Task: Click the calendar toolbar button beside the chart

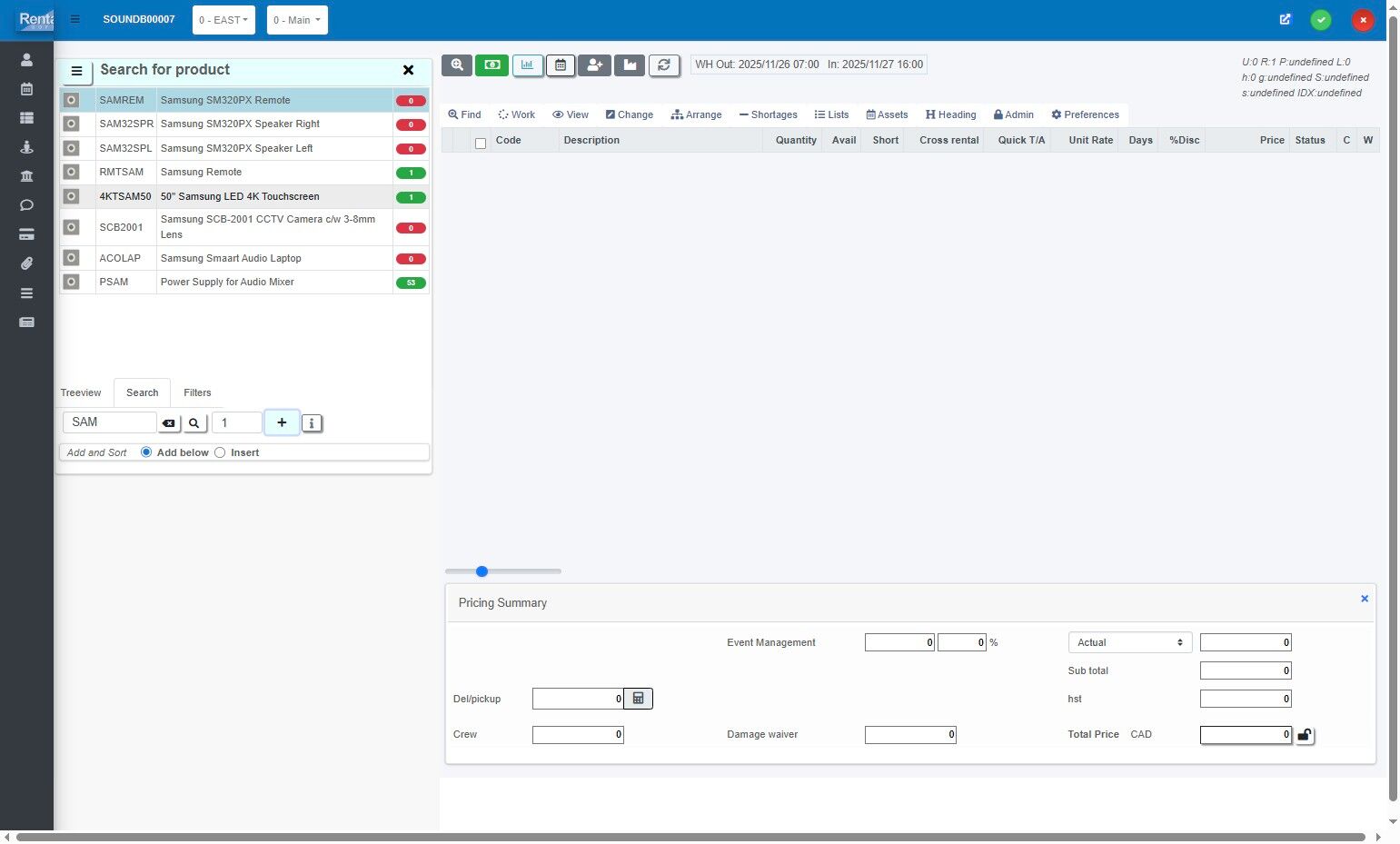Action: click(561, 65)
